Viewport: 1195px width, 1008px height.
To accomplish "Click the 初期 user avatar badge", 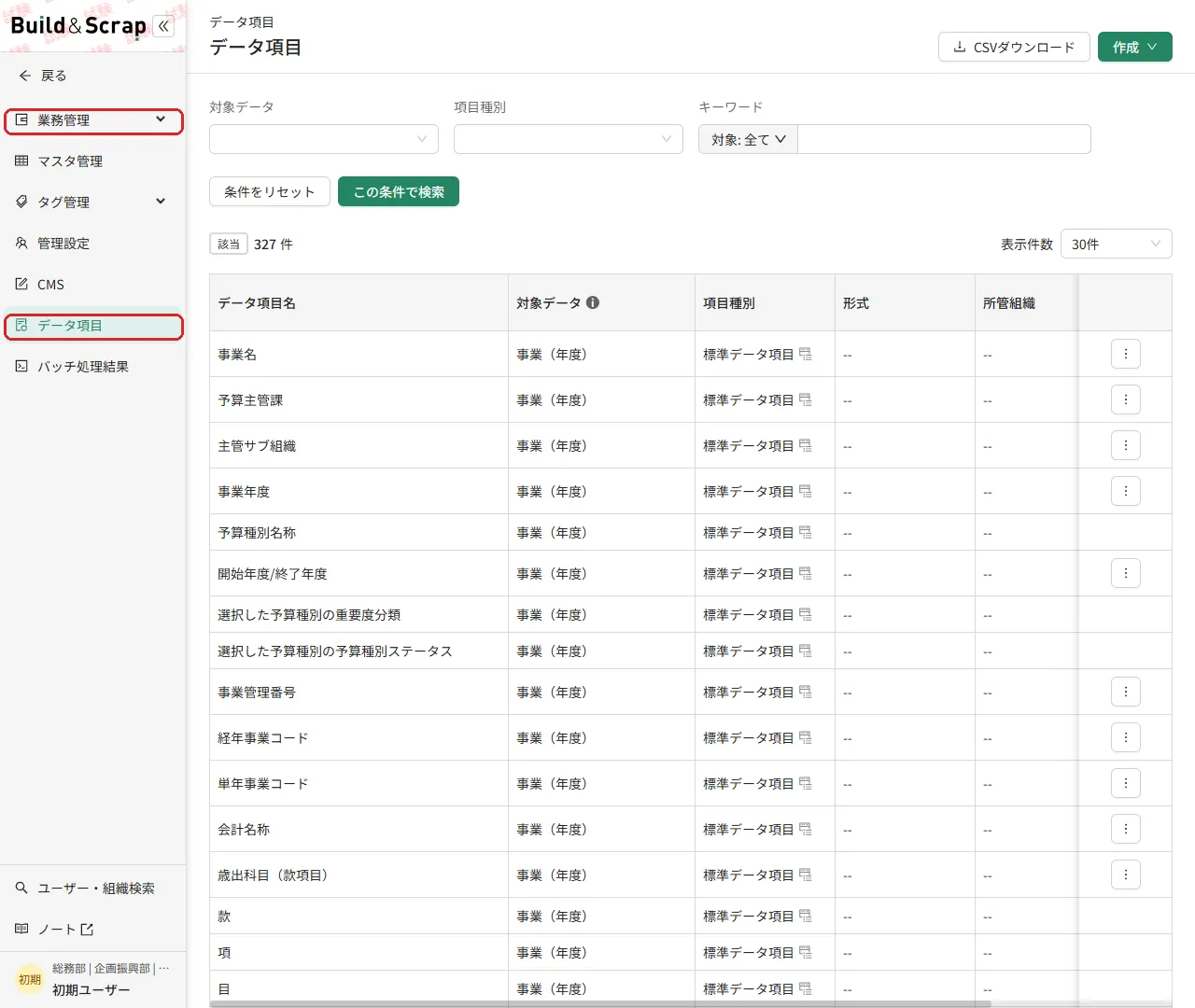I will [x=30, y=979].
